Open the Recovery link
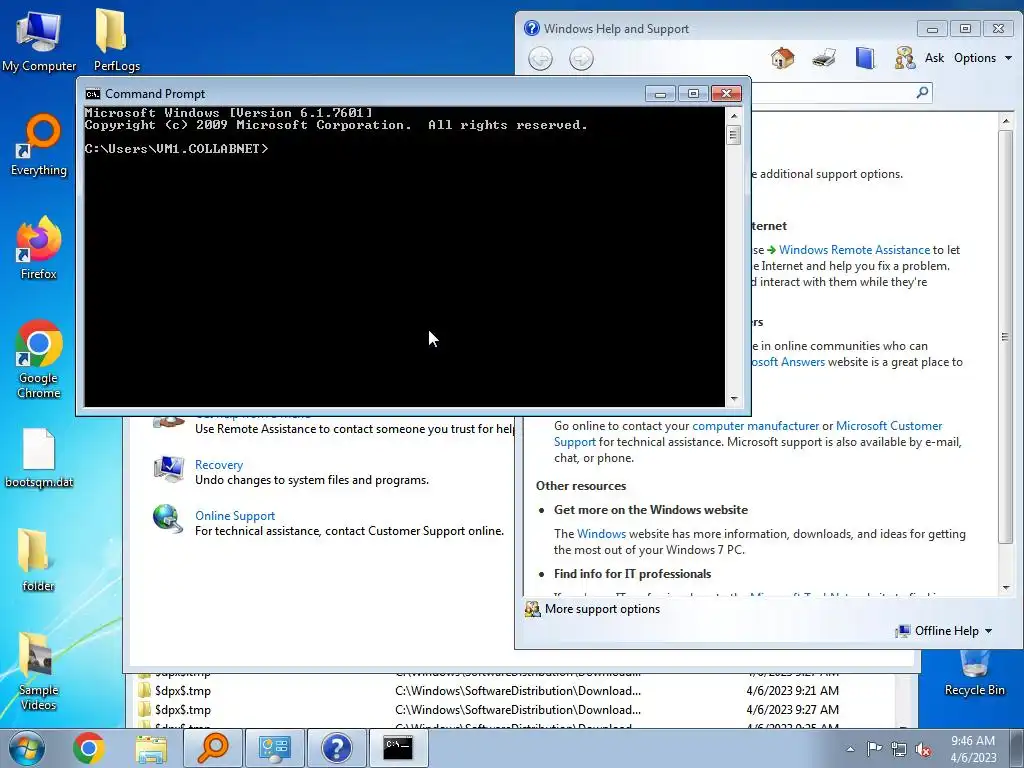Viewport: 1024px width, 768px height. point(219,465)
